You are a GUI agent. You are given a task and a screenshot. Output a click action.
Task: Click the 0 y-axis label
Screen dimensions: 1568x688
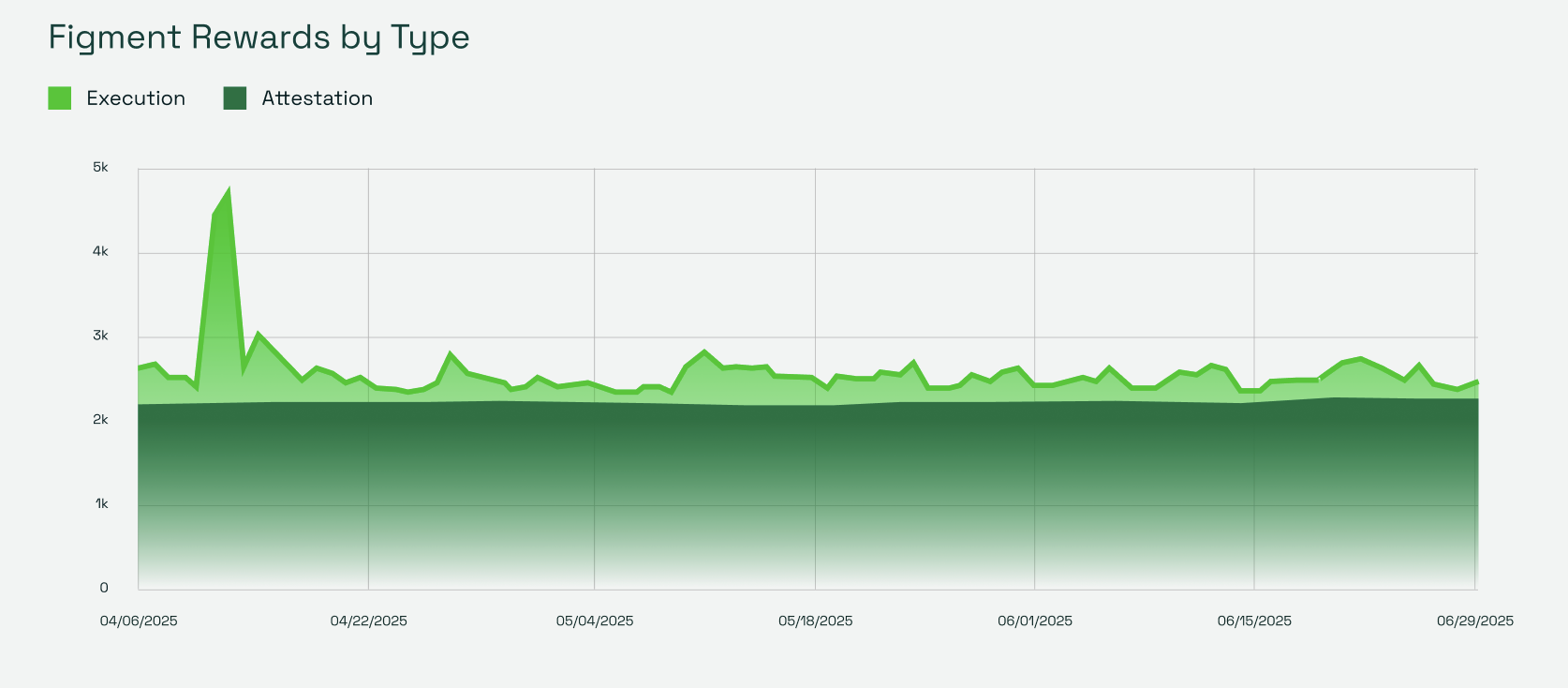pyautogui.click(x=104, y=588)
